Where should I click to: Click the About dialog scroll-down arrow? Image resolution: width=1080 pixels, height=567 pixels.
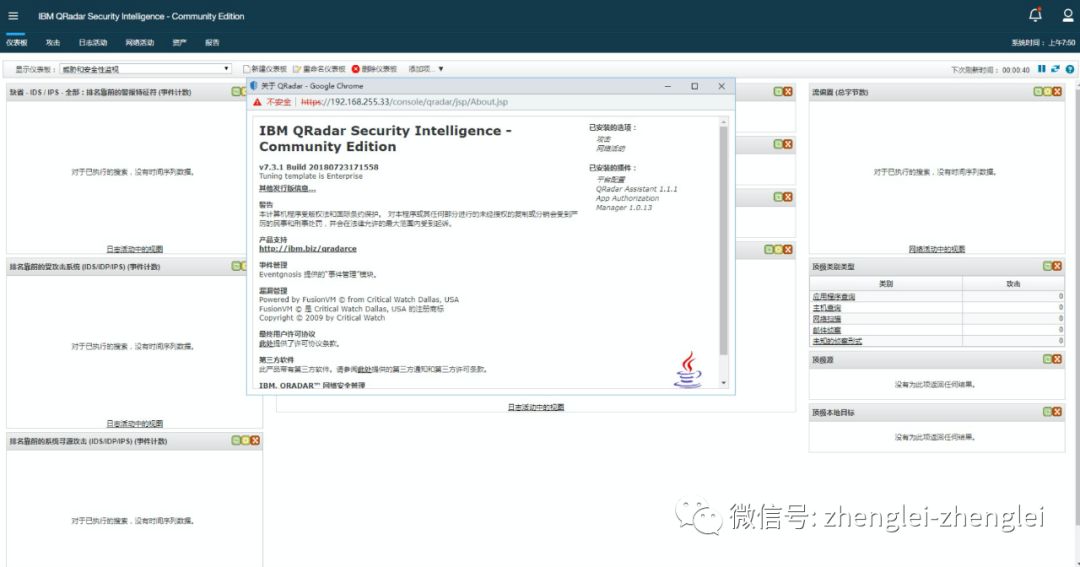723,382
